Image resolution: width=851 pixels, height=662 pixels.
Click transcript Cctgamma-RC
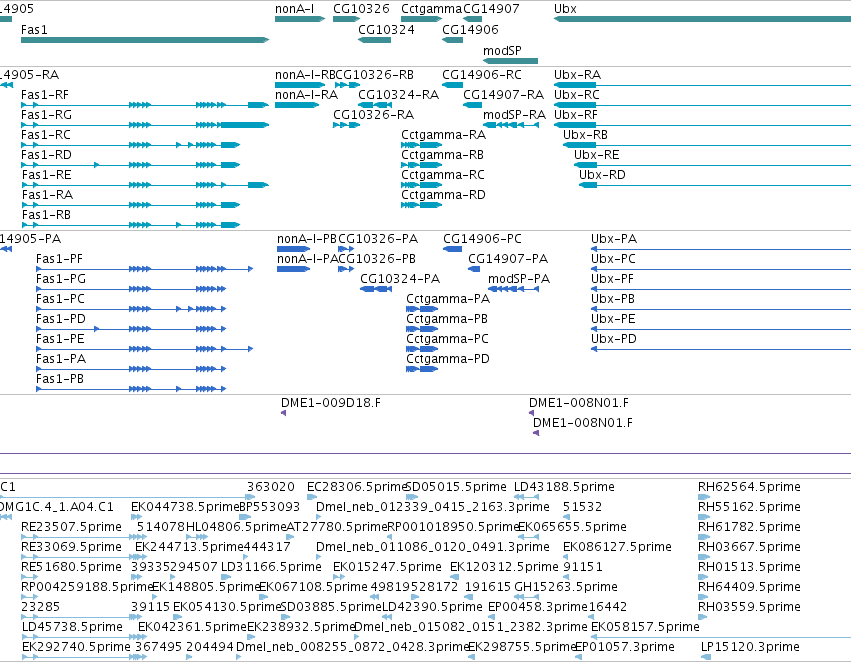click(421, 185)
